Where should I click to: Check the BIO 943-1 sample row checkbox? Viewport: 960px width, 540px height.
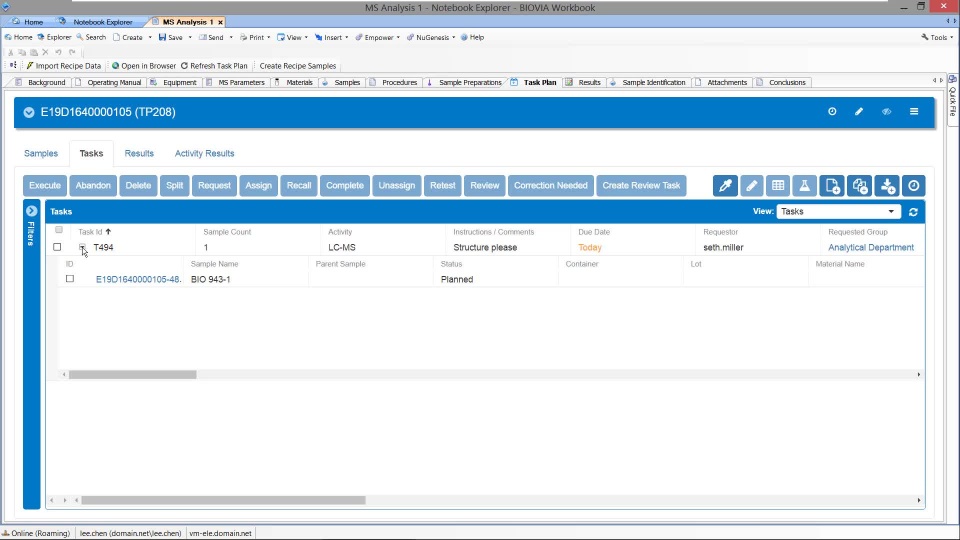[x=70, y=279]
